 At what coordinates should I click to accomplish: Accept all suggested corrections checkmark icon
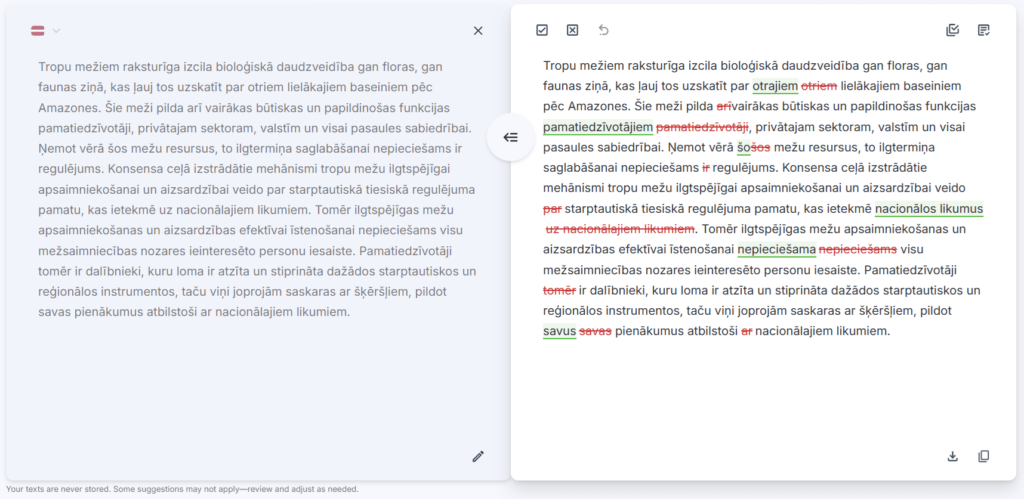(542, 30)
